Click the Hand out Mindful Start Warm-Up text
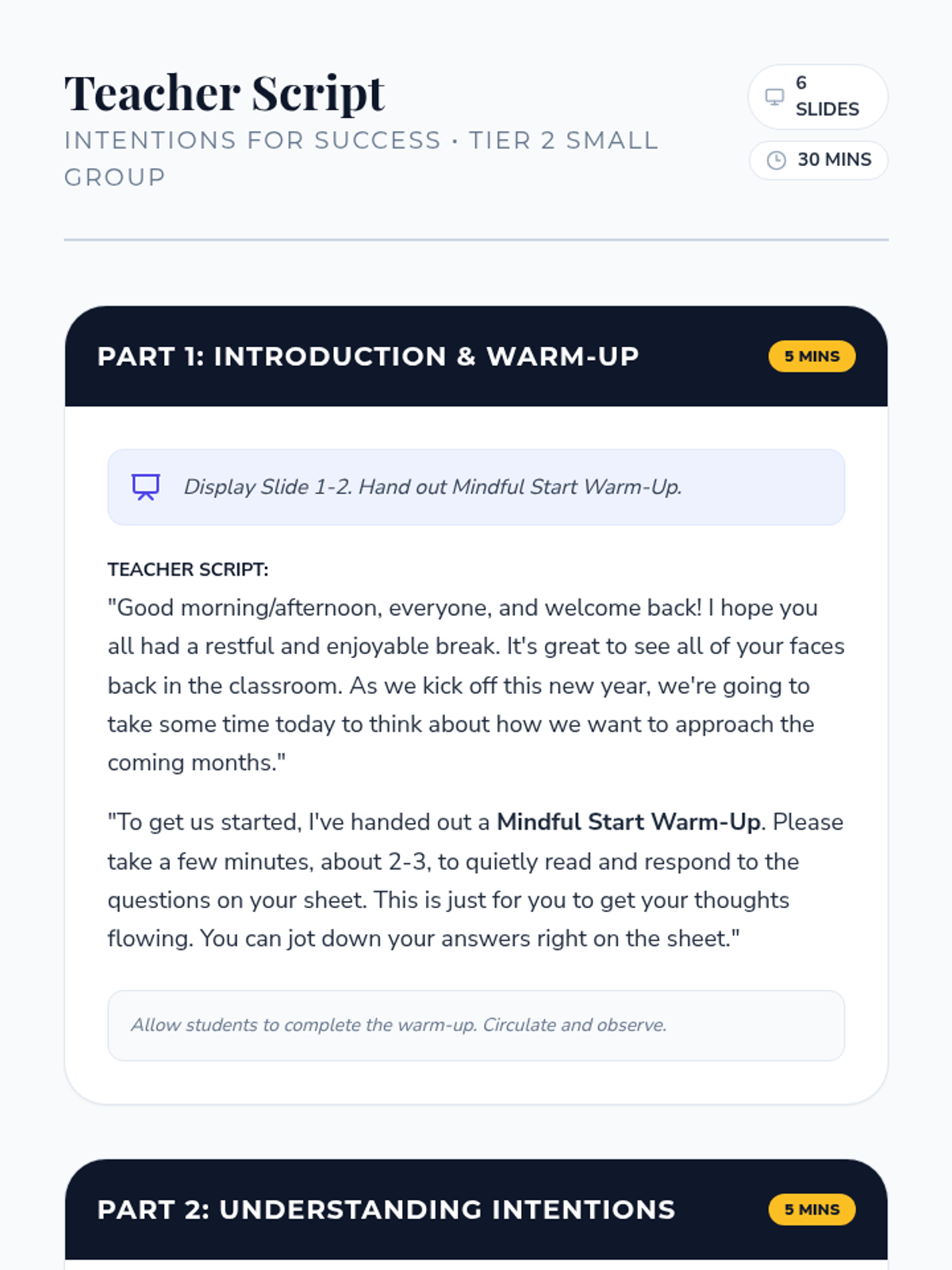 tap(520, 487)
